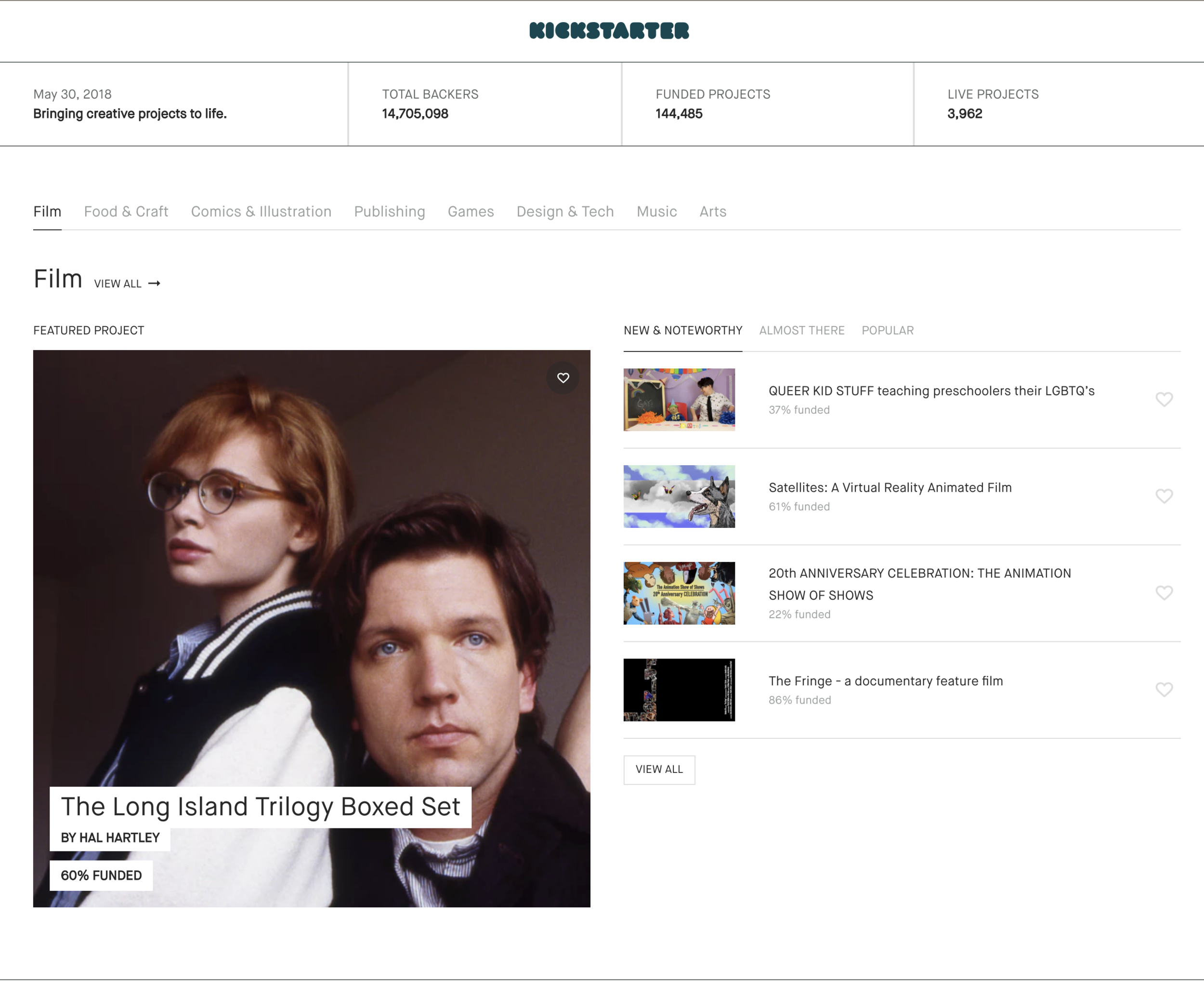Click Bringing creative projects to life tagline
The width and height of the screenshot is (1204, 994).
[x=130, y=114]
